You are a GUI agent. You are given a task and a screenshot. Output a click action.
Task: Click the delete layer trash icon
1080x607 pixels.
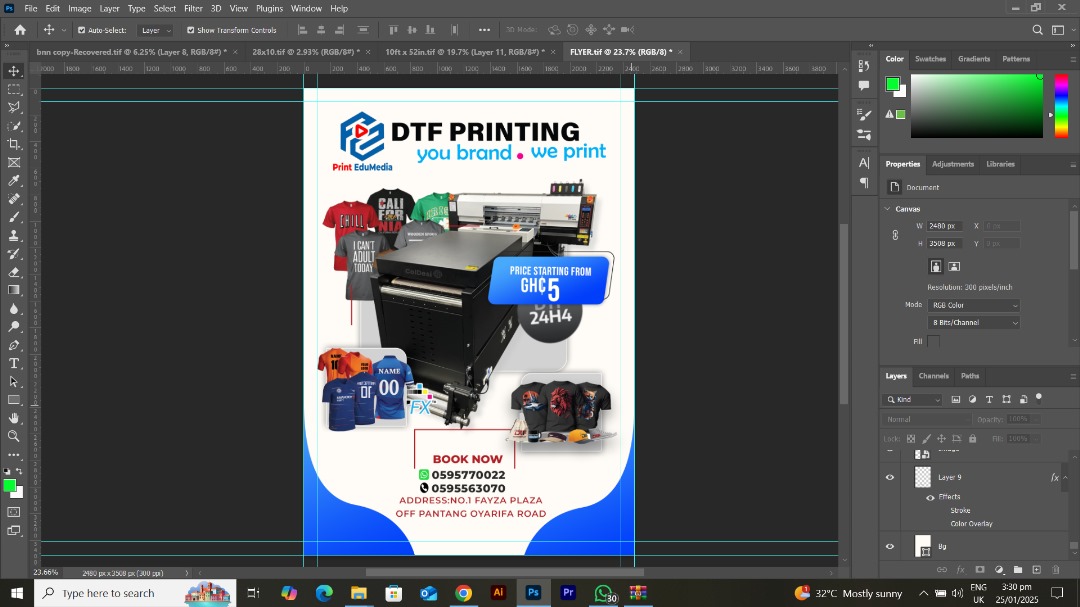coord(1056,570)
